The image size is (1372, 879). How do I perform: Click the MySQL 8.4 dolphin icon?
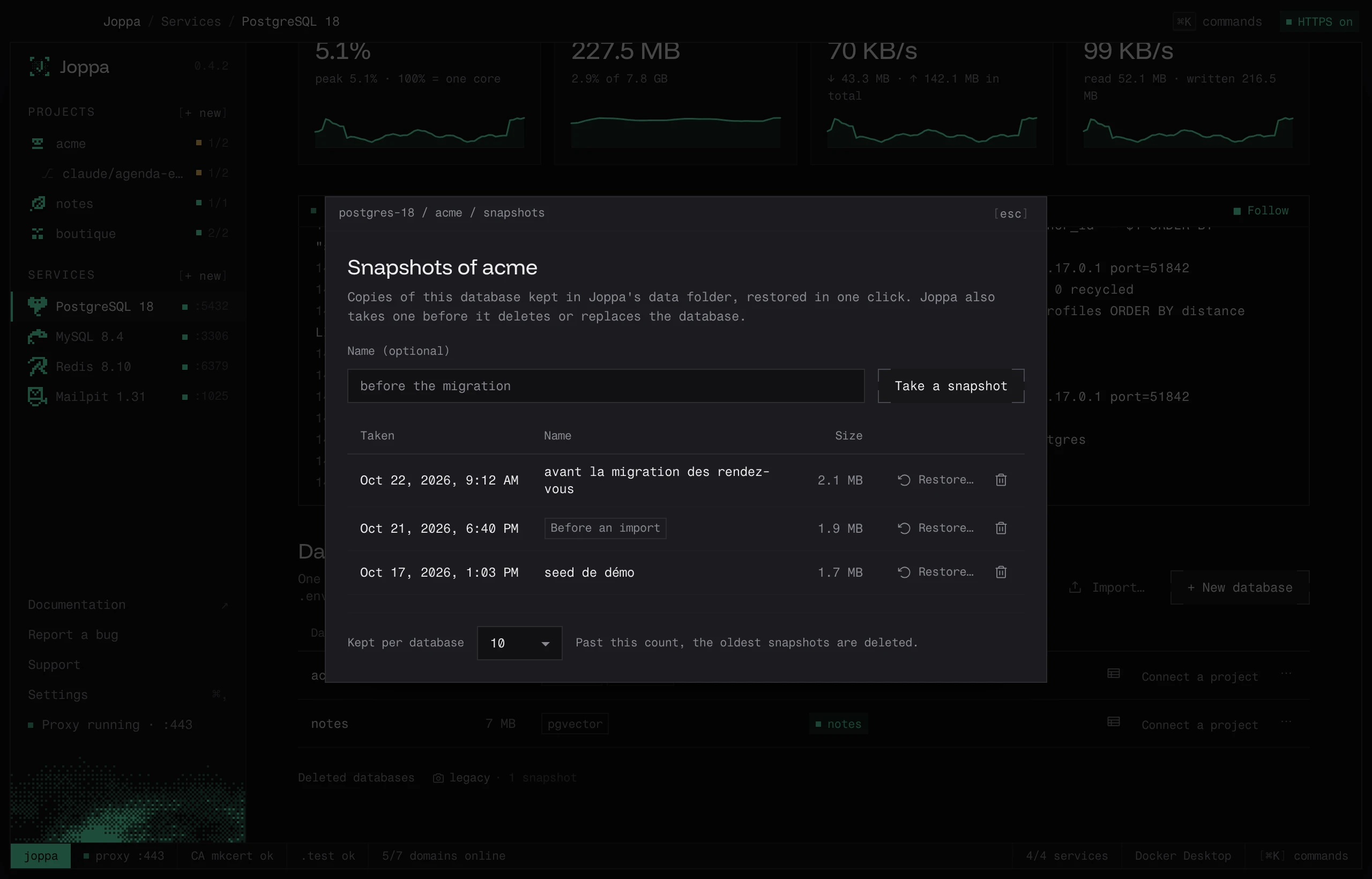pyautogui.click(x=38, y=337)
